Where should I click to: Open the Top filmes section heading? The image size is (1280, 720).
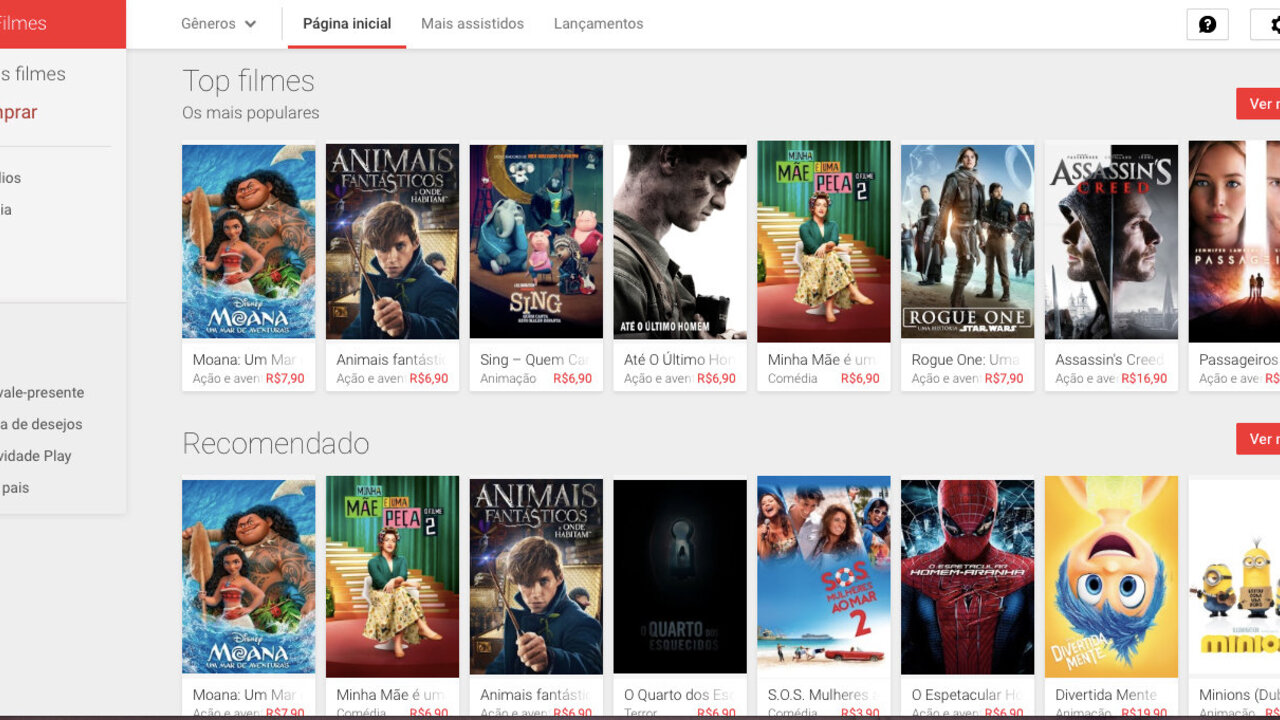click(x=248, y=81)
